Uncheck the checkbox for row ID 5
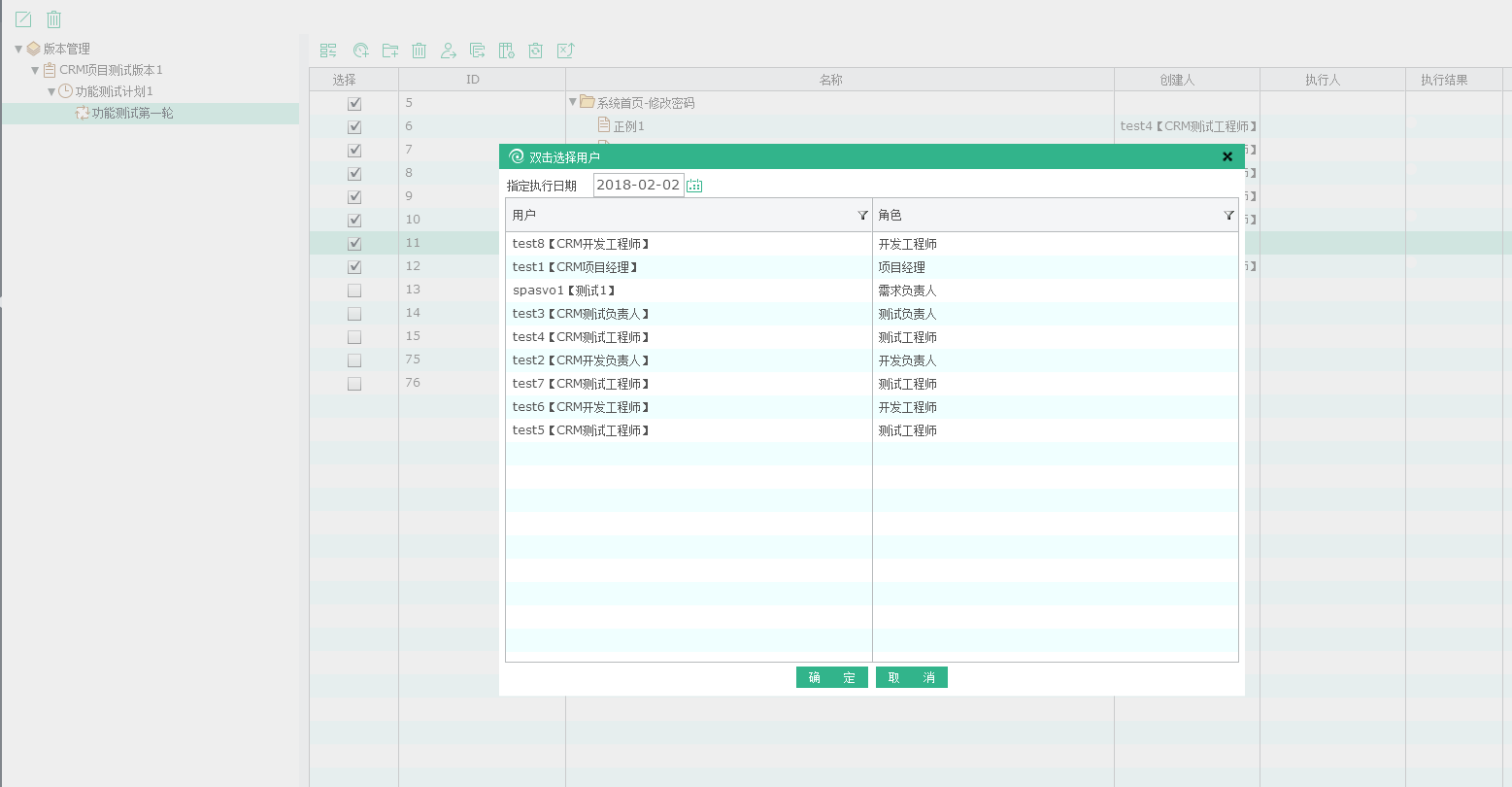Image resolution: width=1512 pixels, height=787 pixels. (354, 103)
